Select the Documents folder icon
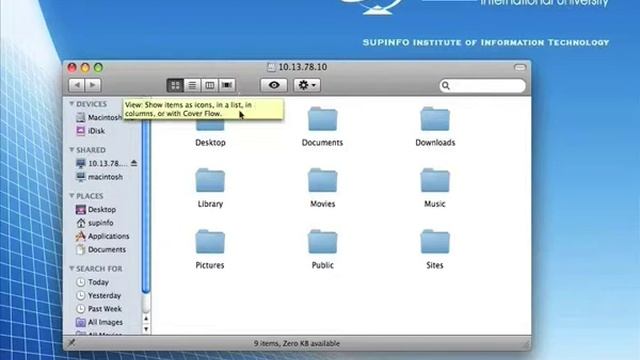The height and width of the screenshot is (360, 640). (x=322, y=119)
